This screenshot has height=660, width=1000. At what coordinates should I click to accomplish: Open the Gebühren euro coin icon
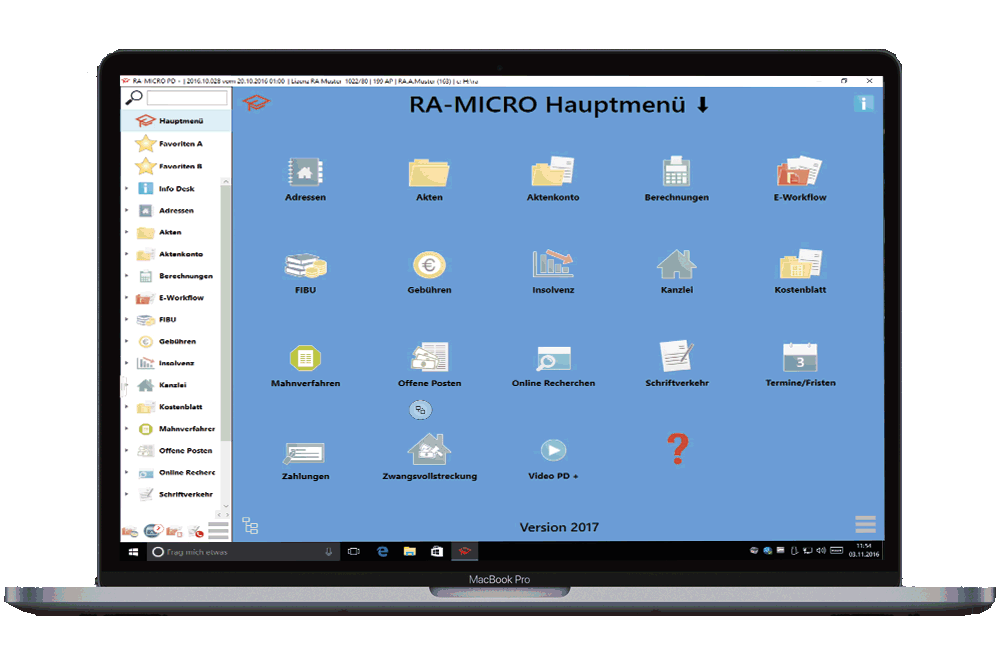click(x=429, y=265)
